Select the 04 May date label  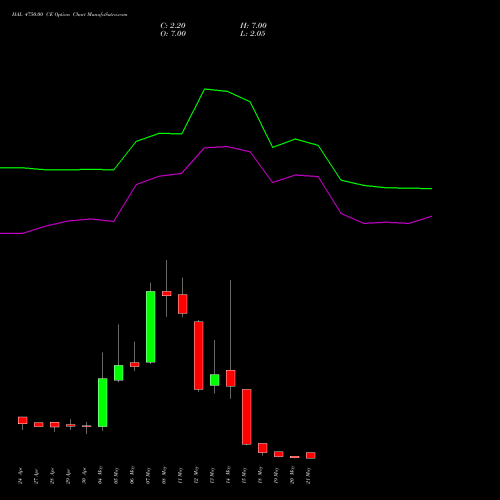100,475
